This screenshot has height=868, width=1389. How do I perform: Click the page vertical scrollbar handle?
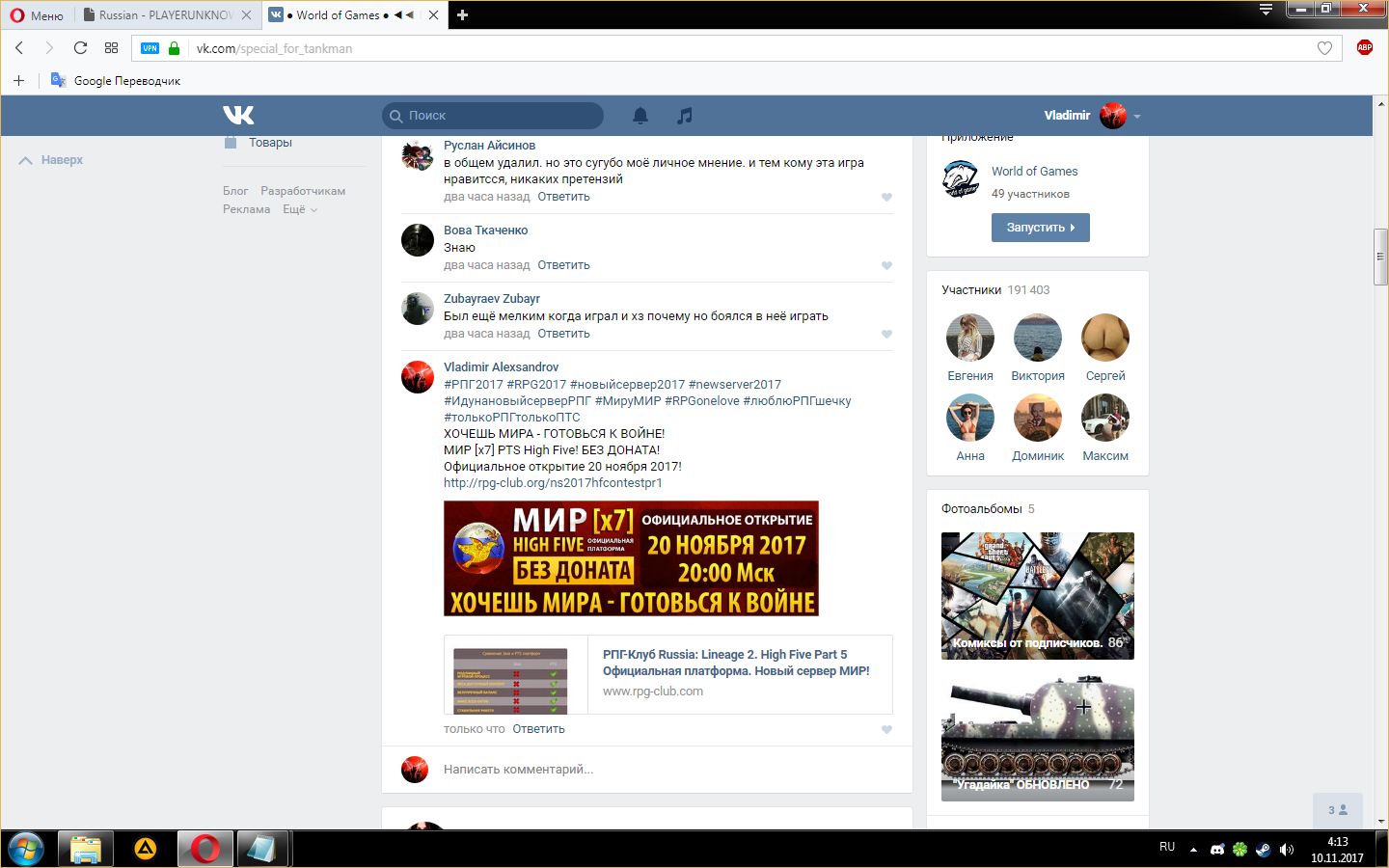click(x=1380, y=257)
